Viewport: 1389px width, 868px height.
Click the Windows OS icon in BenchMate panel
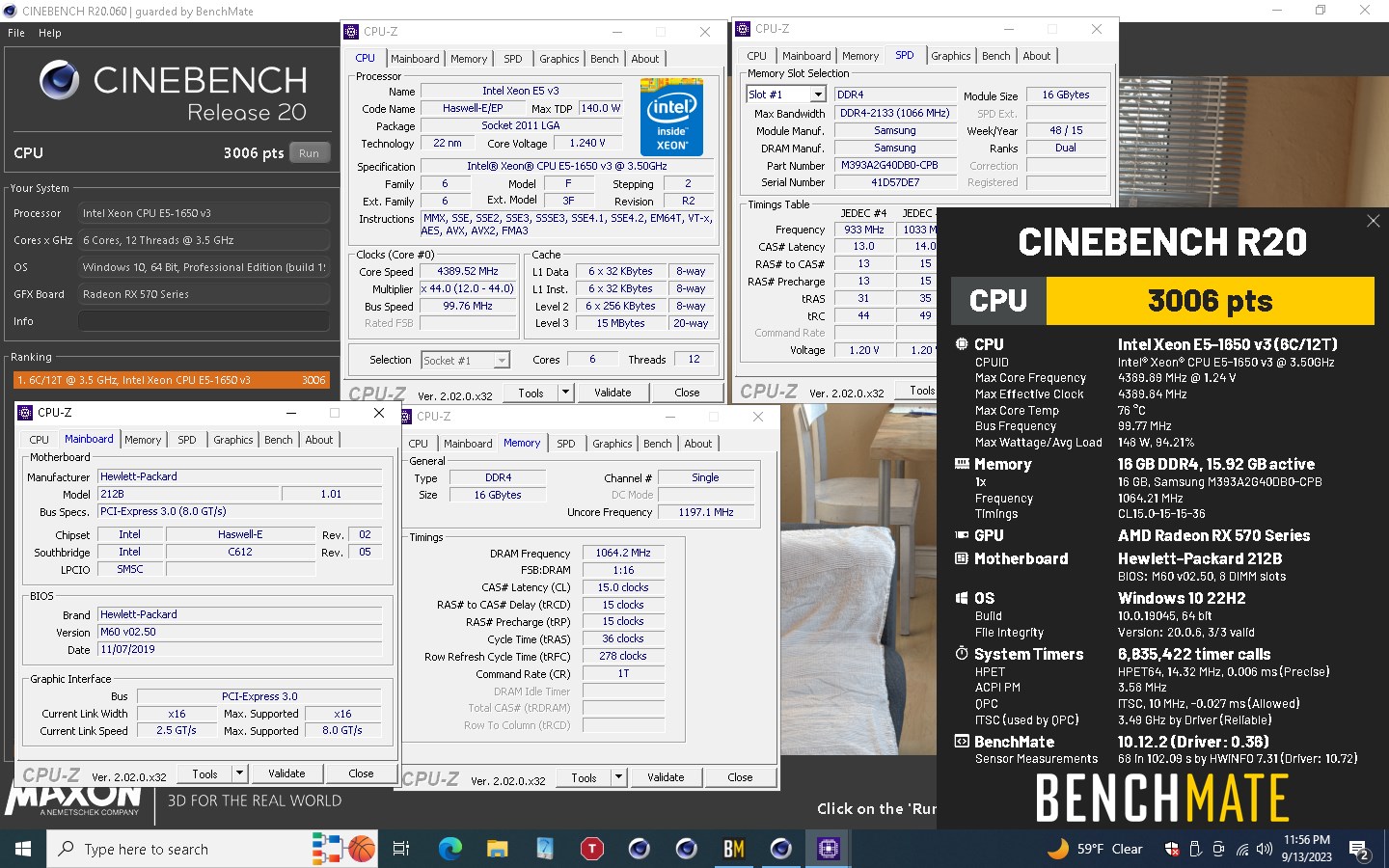(x=962, y=598)
